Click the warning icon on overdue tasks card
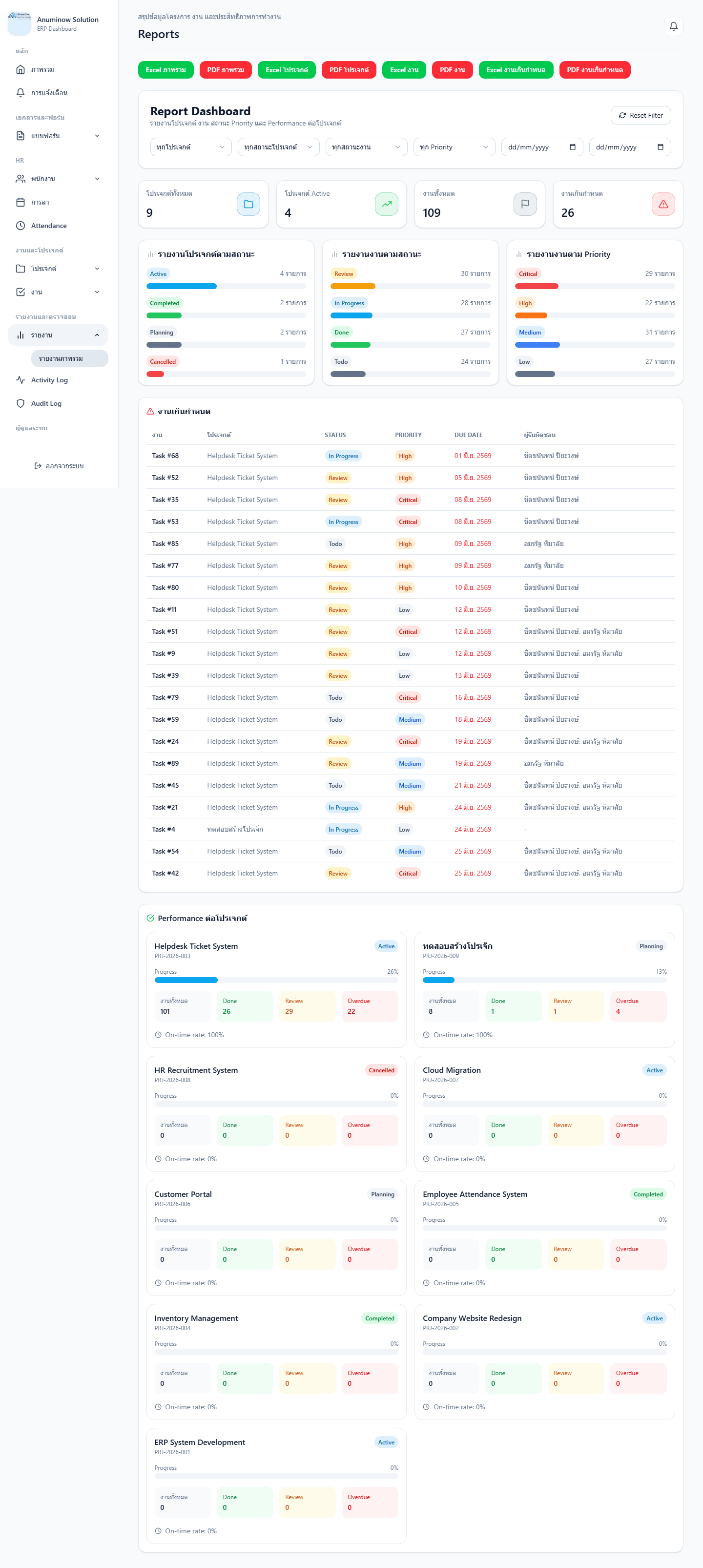This screenshot has width=703, height=1568. pos(663,205)
